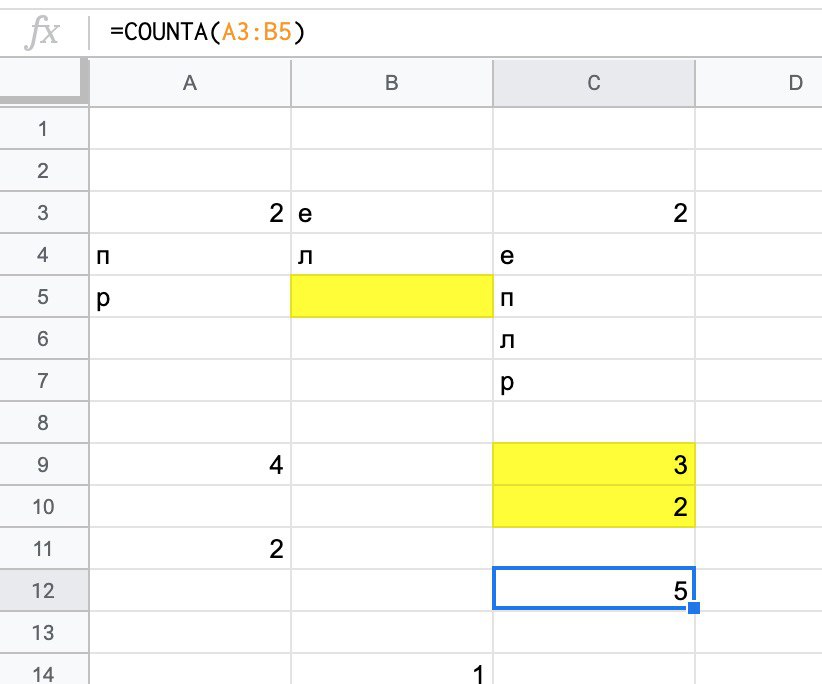Select column A header
822x684 pixels.
190,84
